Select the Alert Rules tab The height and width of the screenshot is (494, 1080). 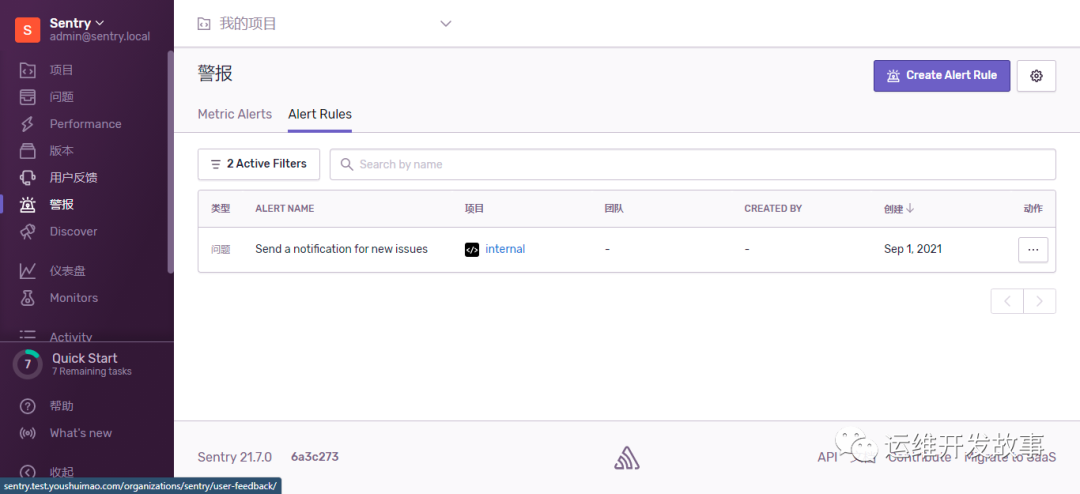pyautogui.click(x=320, y=114)
